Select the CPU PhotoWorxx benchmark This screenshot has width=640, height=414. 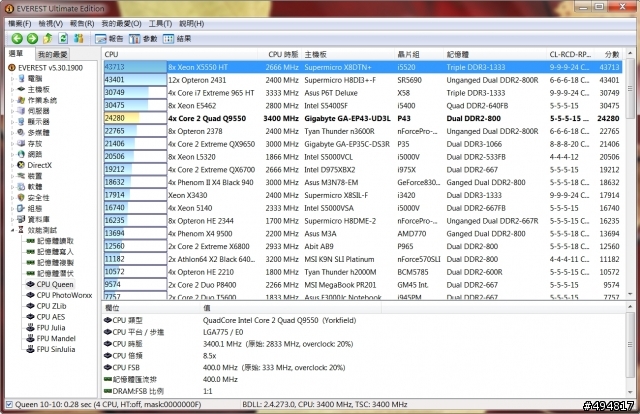point(59,295)
